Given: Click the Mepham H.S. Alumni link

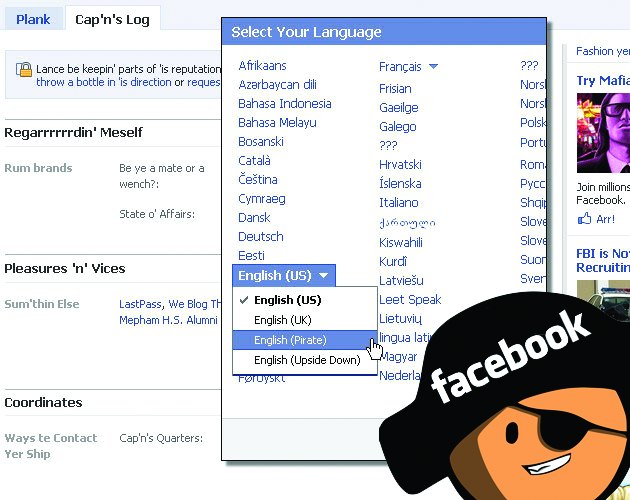Looking at the screenshot, I should coord(168,320).
